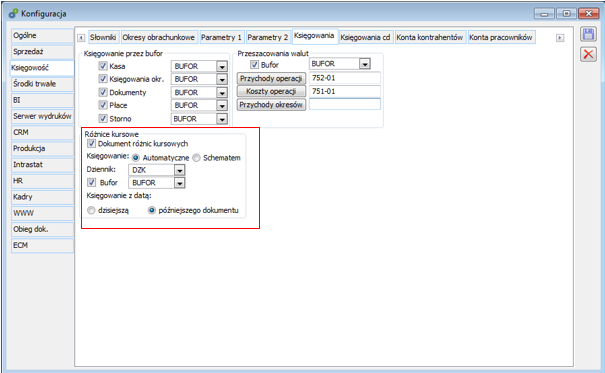Toggle the Storno checkbox
Screen dimensions: 605x373
click(103, 118)
